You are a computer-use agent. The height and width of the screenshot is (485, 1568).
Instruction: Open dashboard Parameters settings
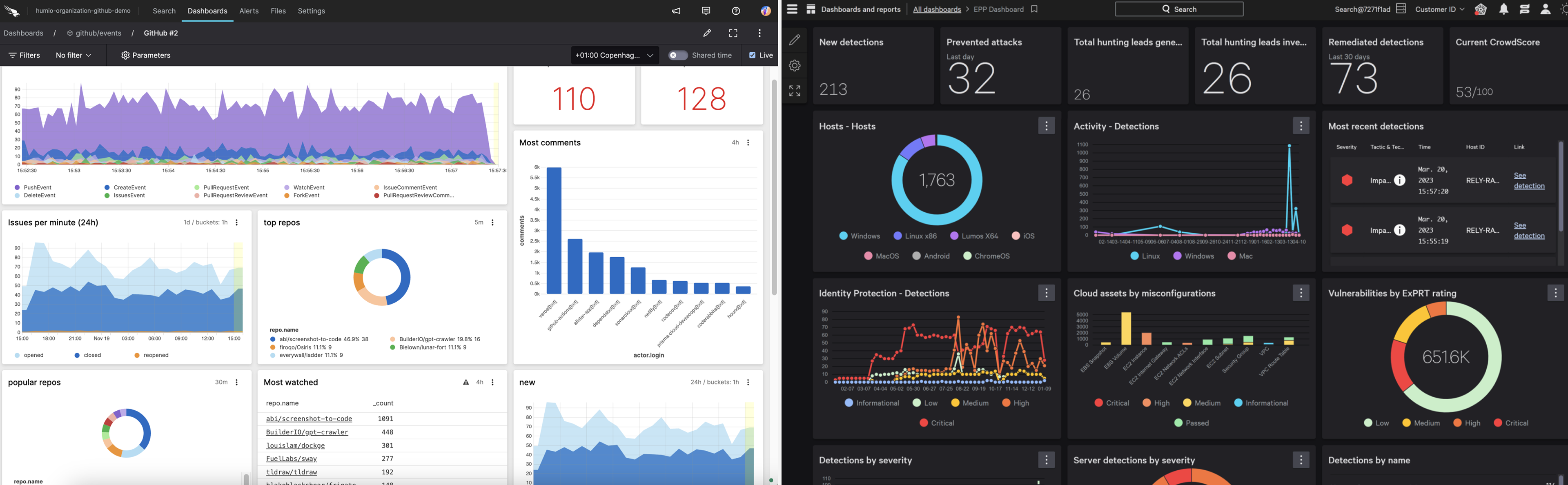(145, 56)
